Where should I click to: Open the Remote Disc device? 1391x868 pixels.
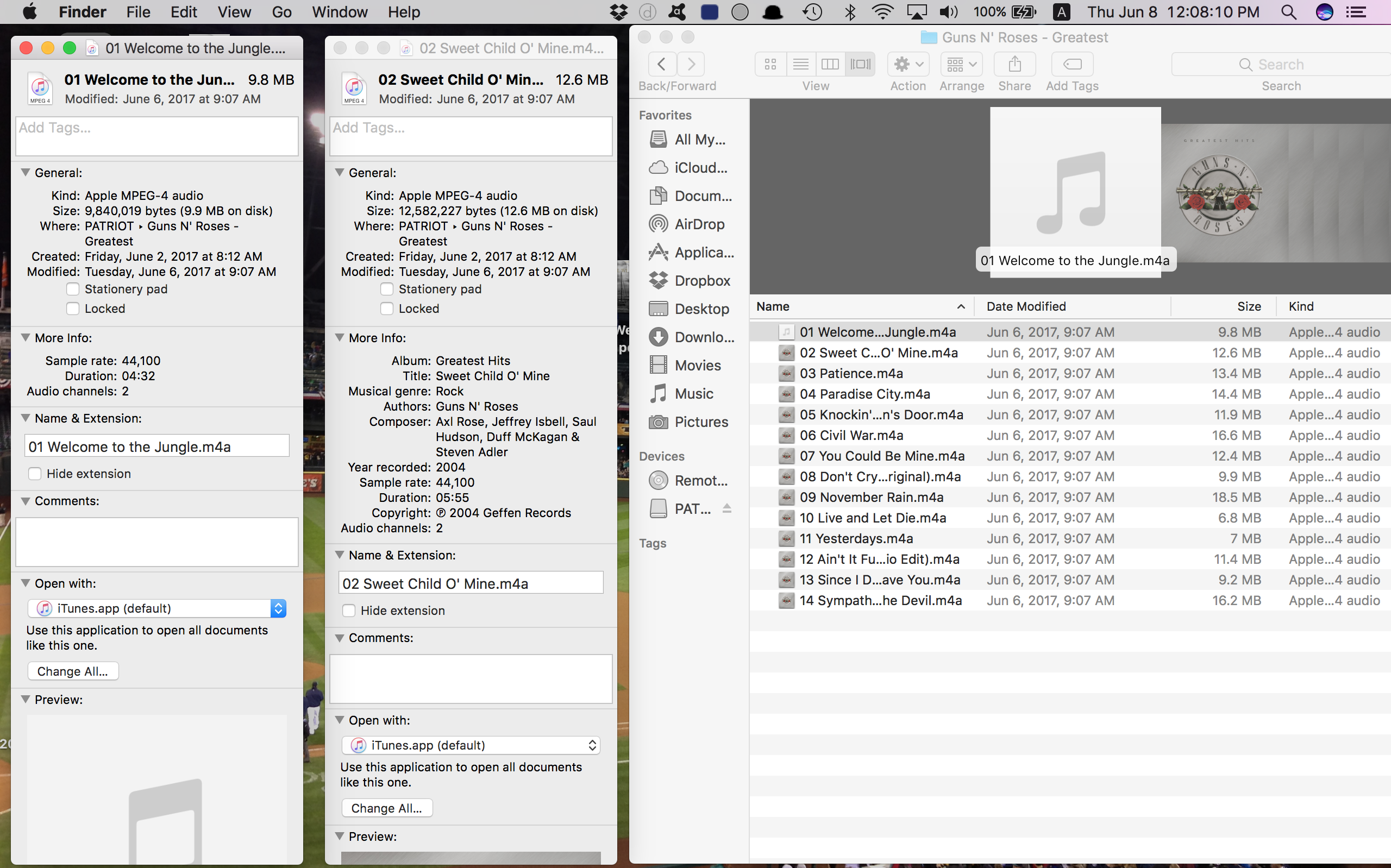point(688,481)
